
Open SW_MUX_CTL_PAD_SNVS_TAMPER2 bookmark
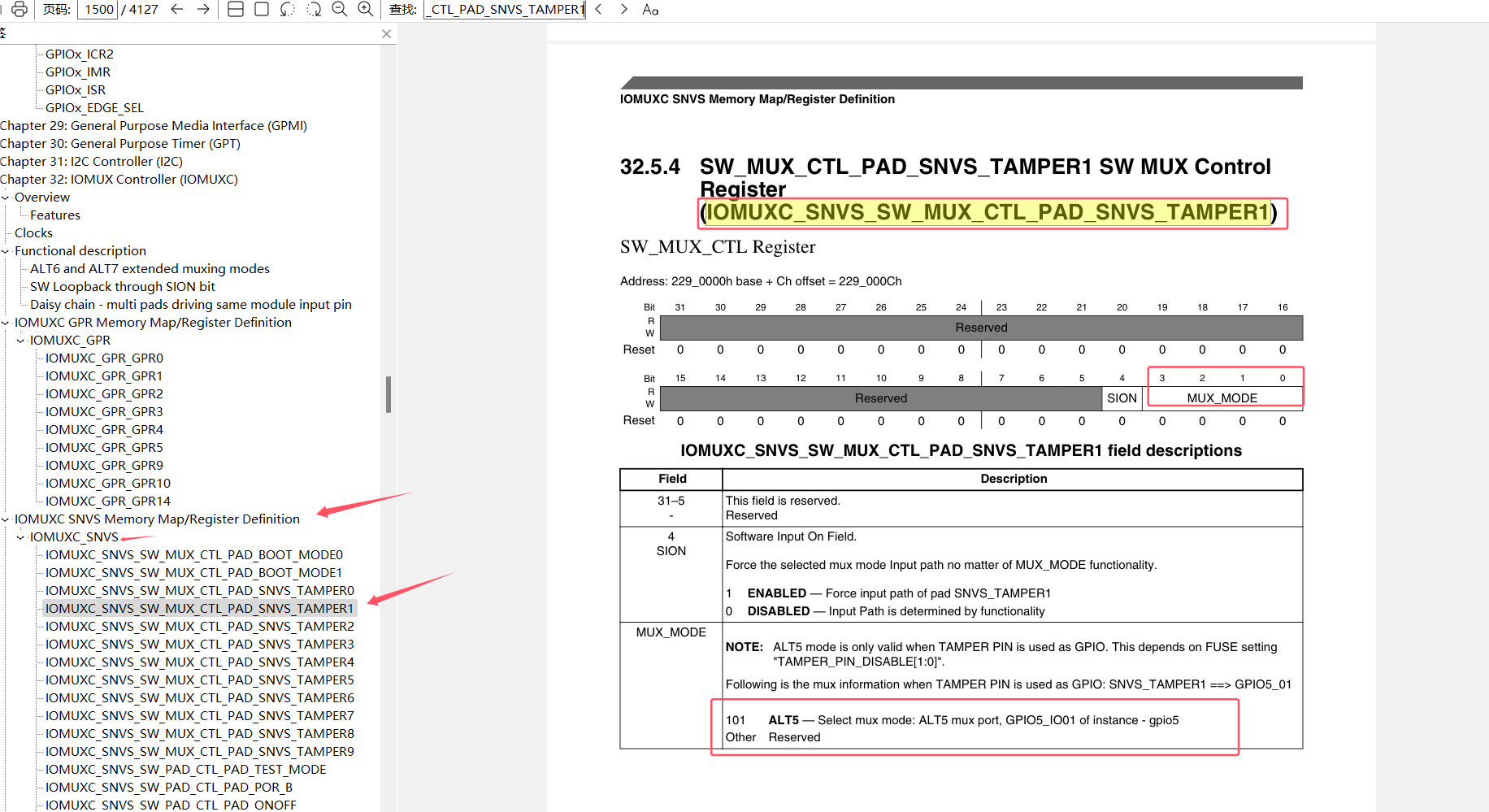pos(200,627)
